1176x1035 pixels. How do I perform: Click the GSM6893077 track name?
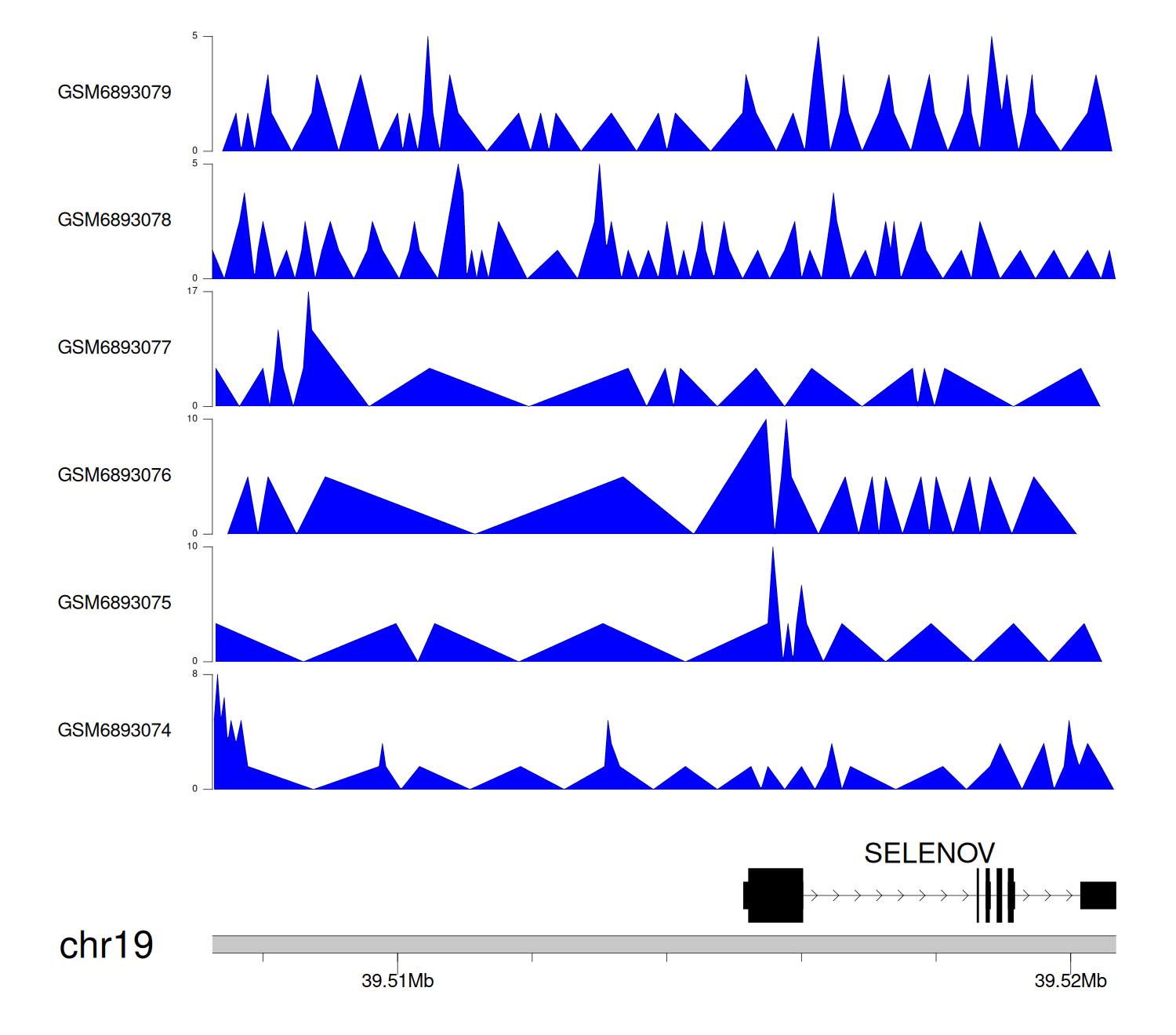tap(114, 347)
